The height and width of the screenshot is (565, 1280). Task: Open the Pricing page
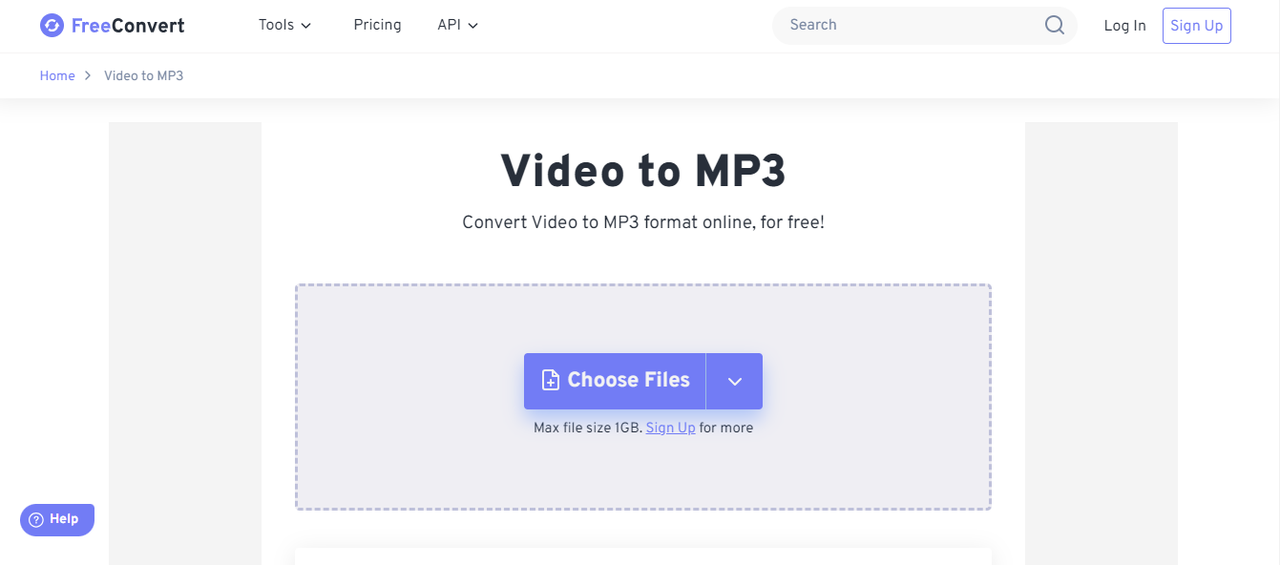tap(377, 25)
